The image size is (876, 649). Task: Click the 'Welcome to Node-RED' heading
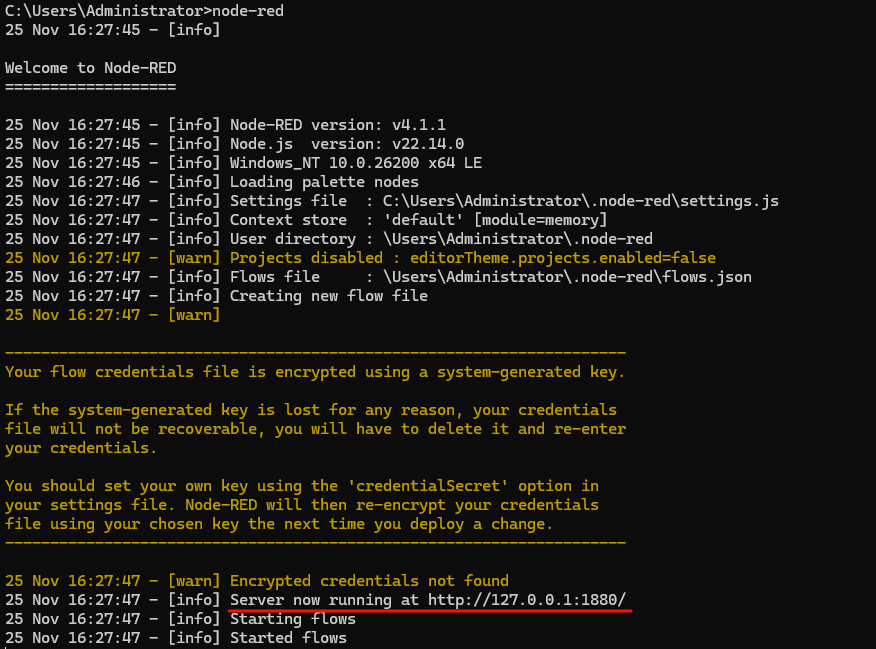[x=91, y=68]
